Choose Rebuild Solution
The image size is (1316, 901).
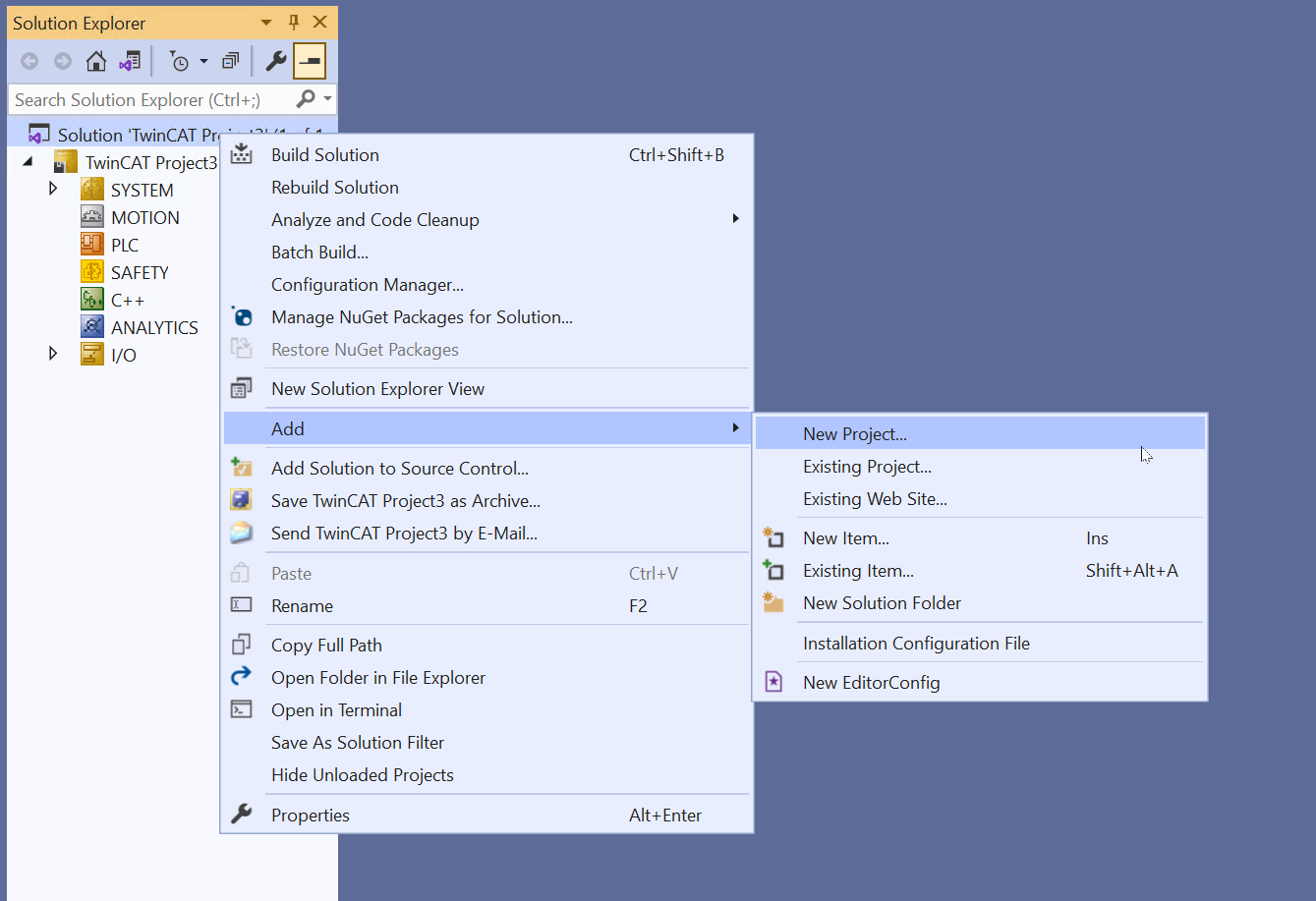[486, 187]
